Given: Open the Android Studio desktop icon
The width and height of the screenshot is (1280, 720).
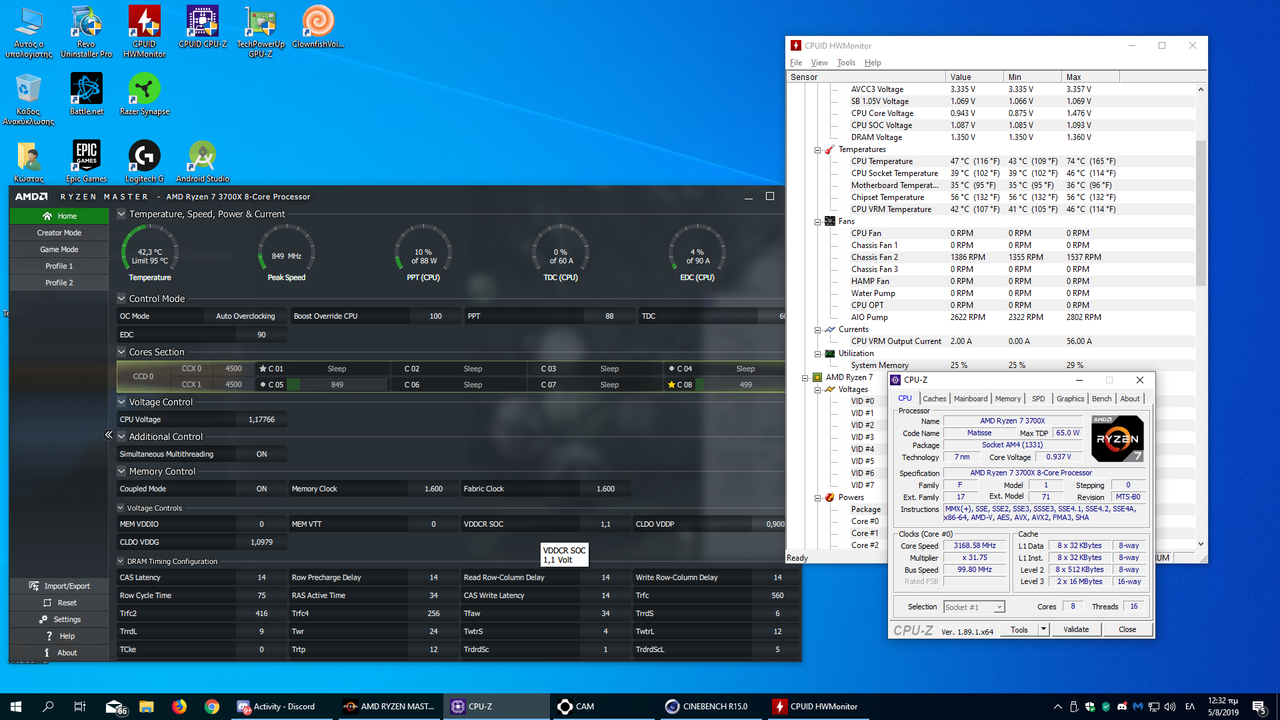Looking at the screenshot, I should (x=203, y=161).
